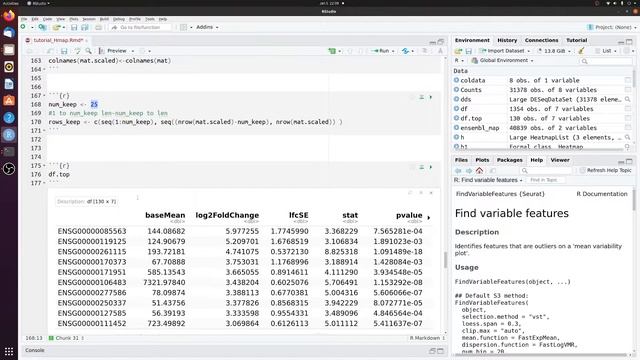The image size is (640, 360).
Task: Open find and replace magnifier in editor
Action: [89, 51]
